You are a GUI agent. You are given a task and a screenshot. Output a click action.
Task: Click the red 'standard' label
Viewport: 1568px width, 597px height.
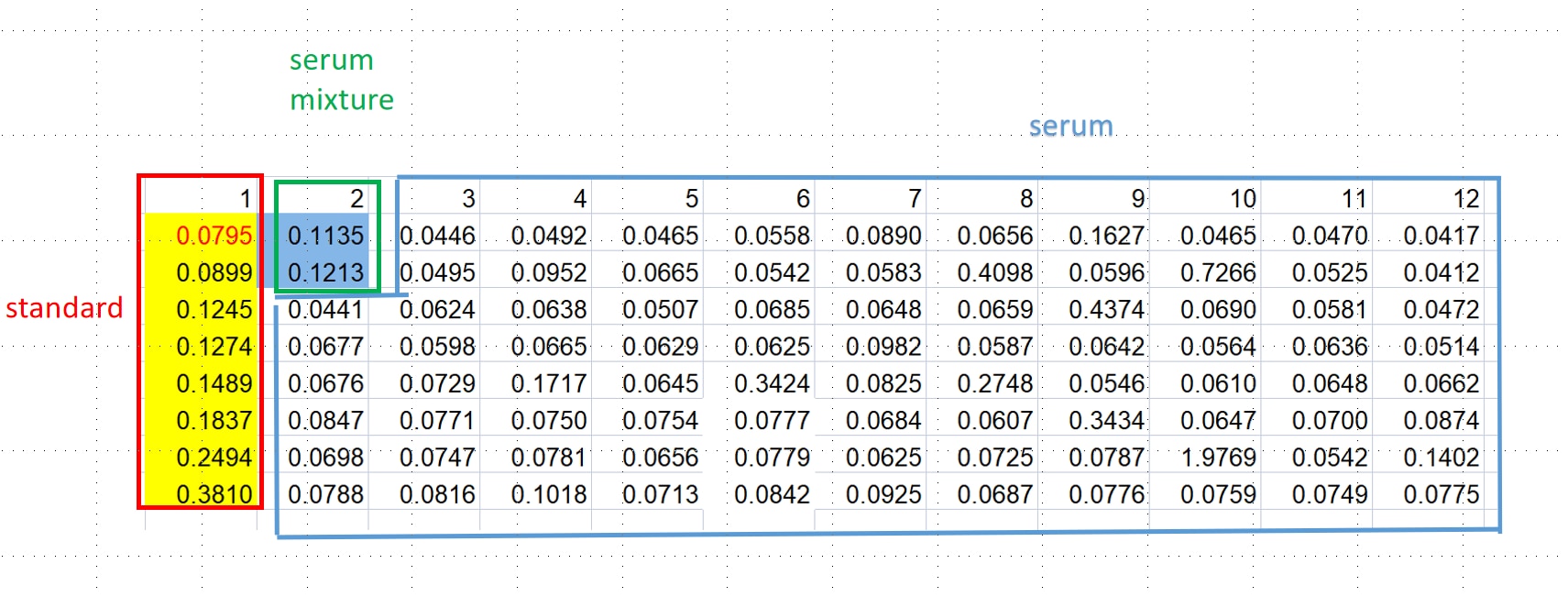64,308
